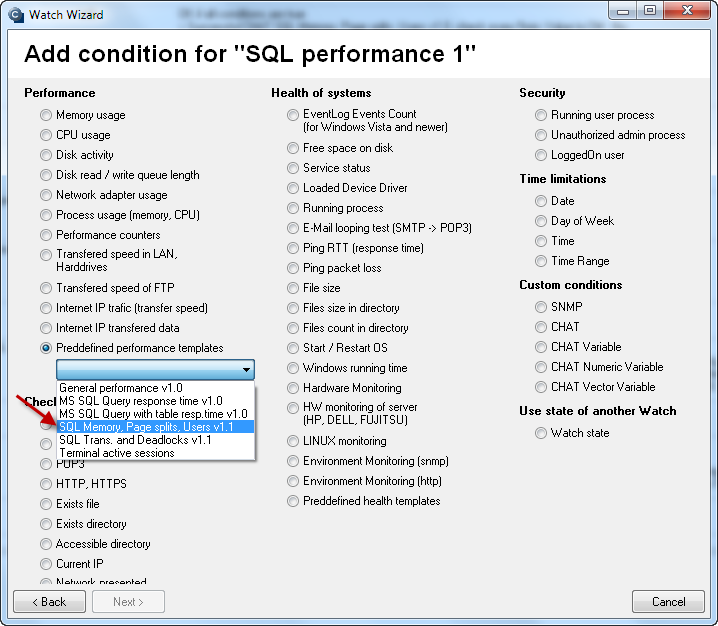Select Process usage (memory, CPU)
The width and height of the screenshot is (718, 626).
pyautogui.click(x=46, y=215)
